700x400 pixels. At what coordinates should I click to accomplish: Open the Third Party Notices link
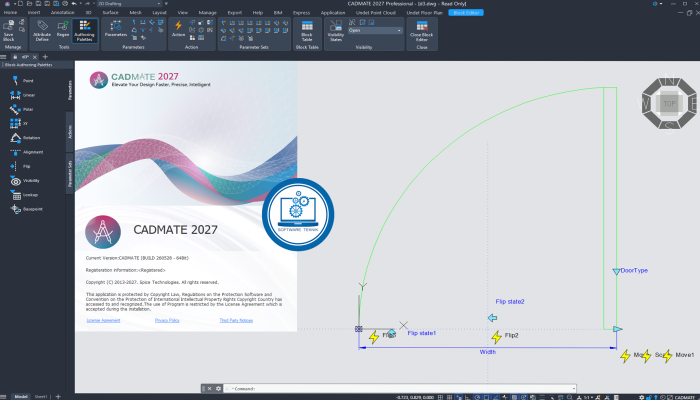click(x=236, y=321)
